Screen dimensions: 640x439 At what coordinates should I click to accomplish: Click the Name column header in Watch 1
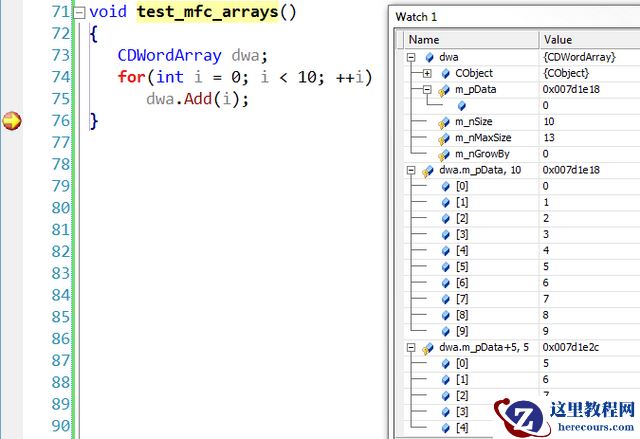tap(471, 40)
